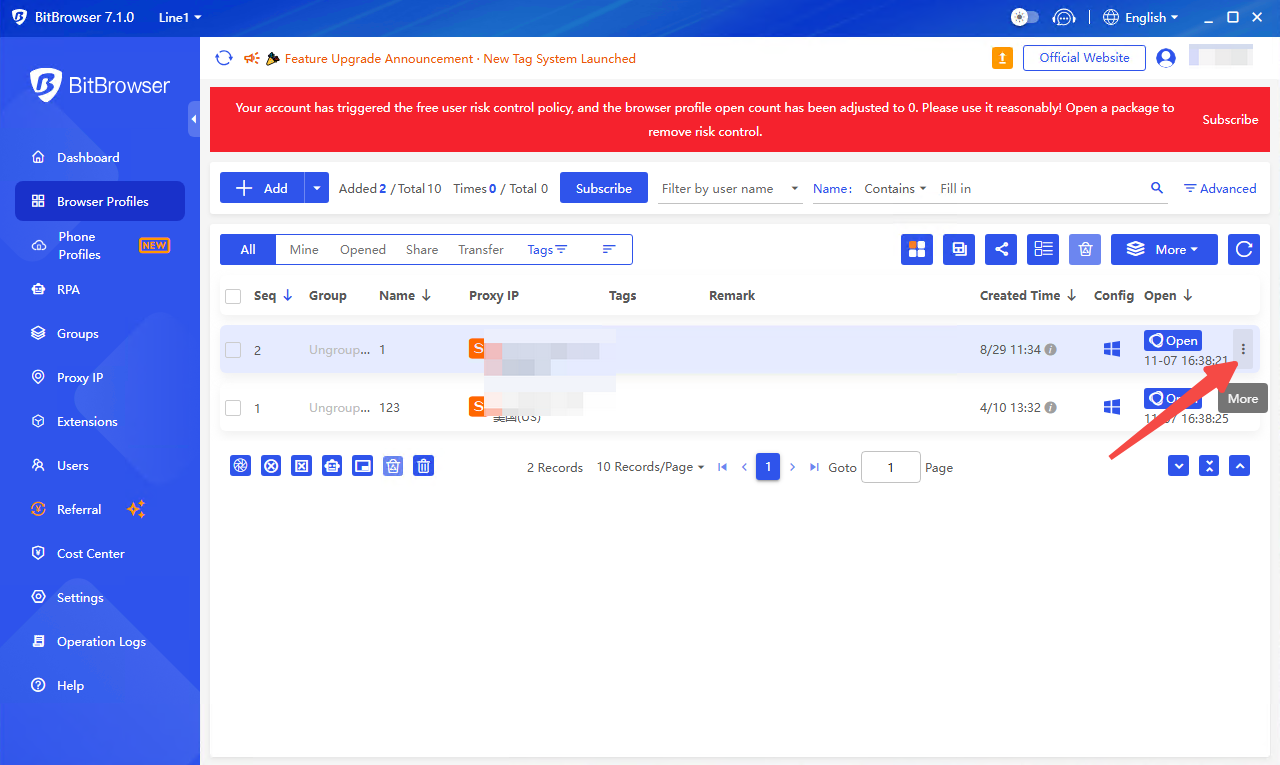Image resolution: width=1280 pixels, height=765 pixels.
Task: Switch to the Opened tab
Action: [362, 250]
